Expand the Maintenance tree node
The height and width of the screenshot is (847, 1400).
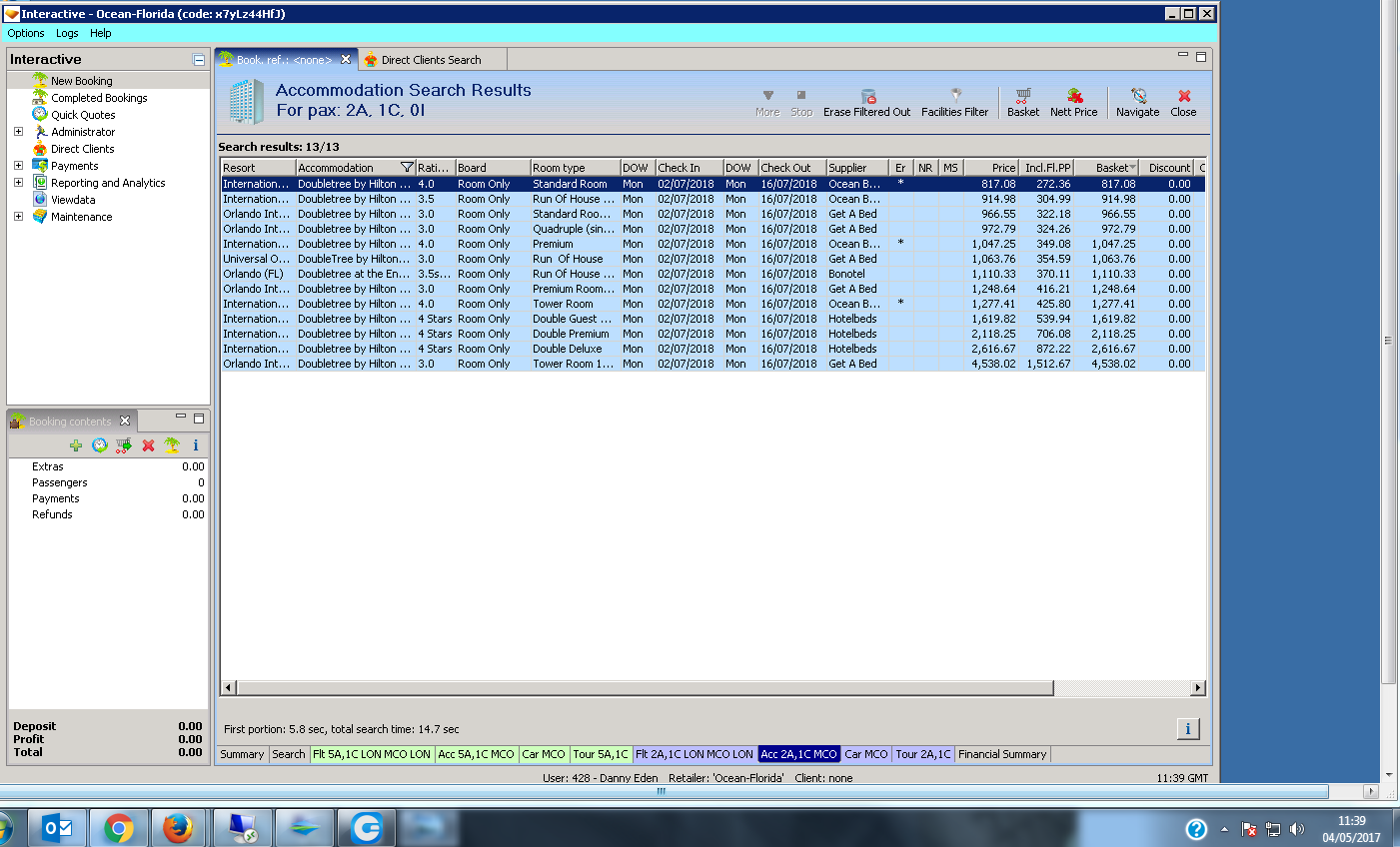click(18, 217)
